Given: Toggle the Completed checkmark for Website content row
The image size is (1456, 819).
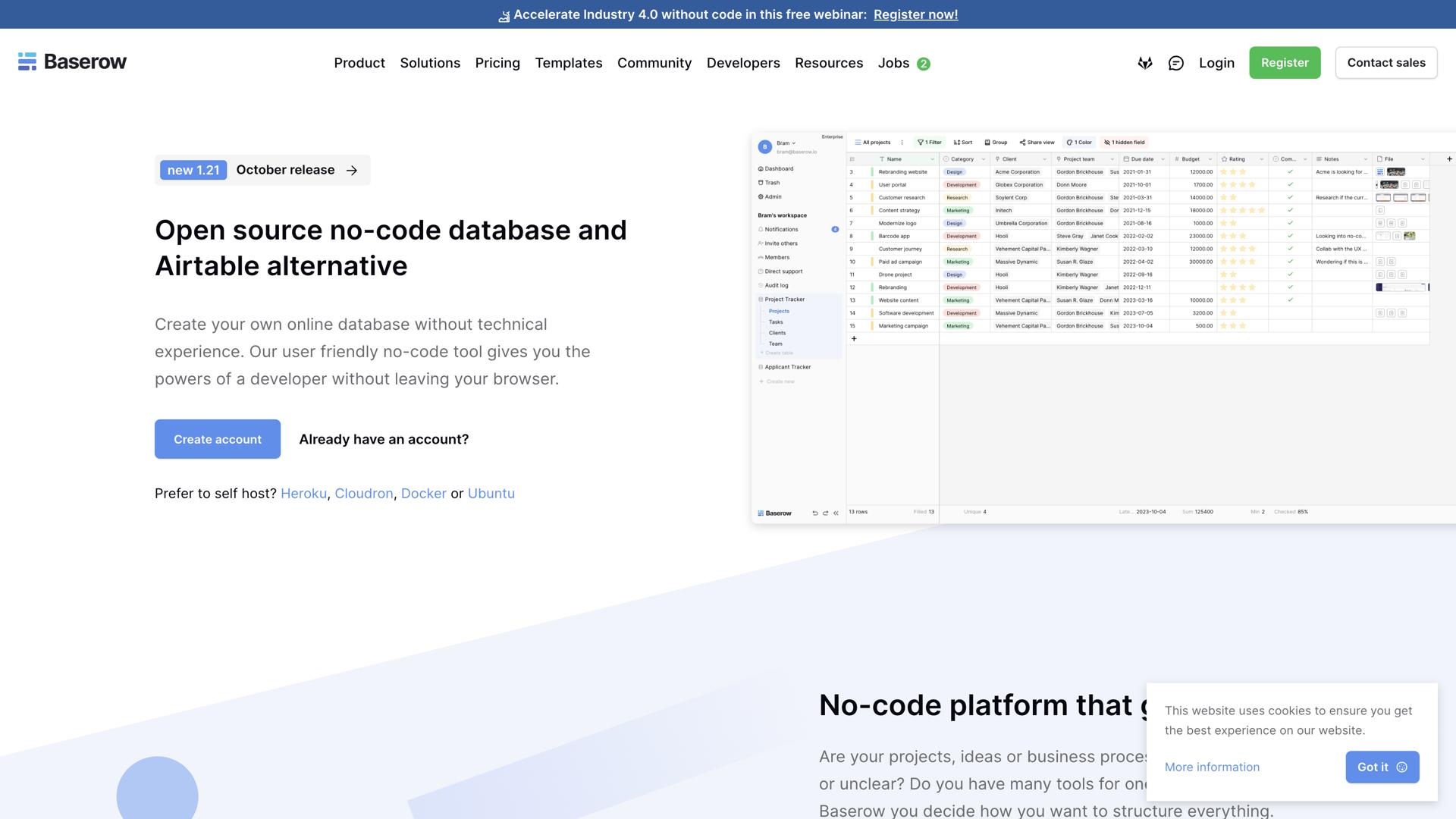Looking at the screenshot, I should pos(1290,300).
